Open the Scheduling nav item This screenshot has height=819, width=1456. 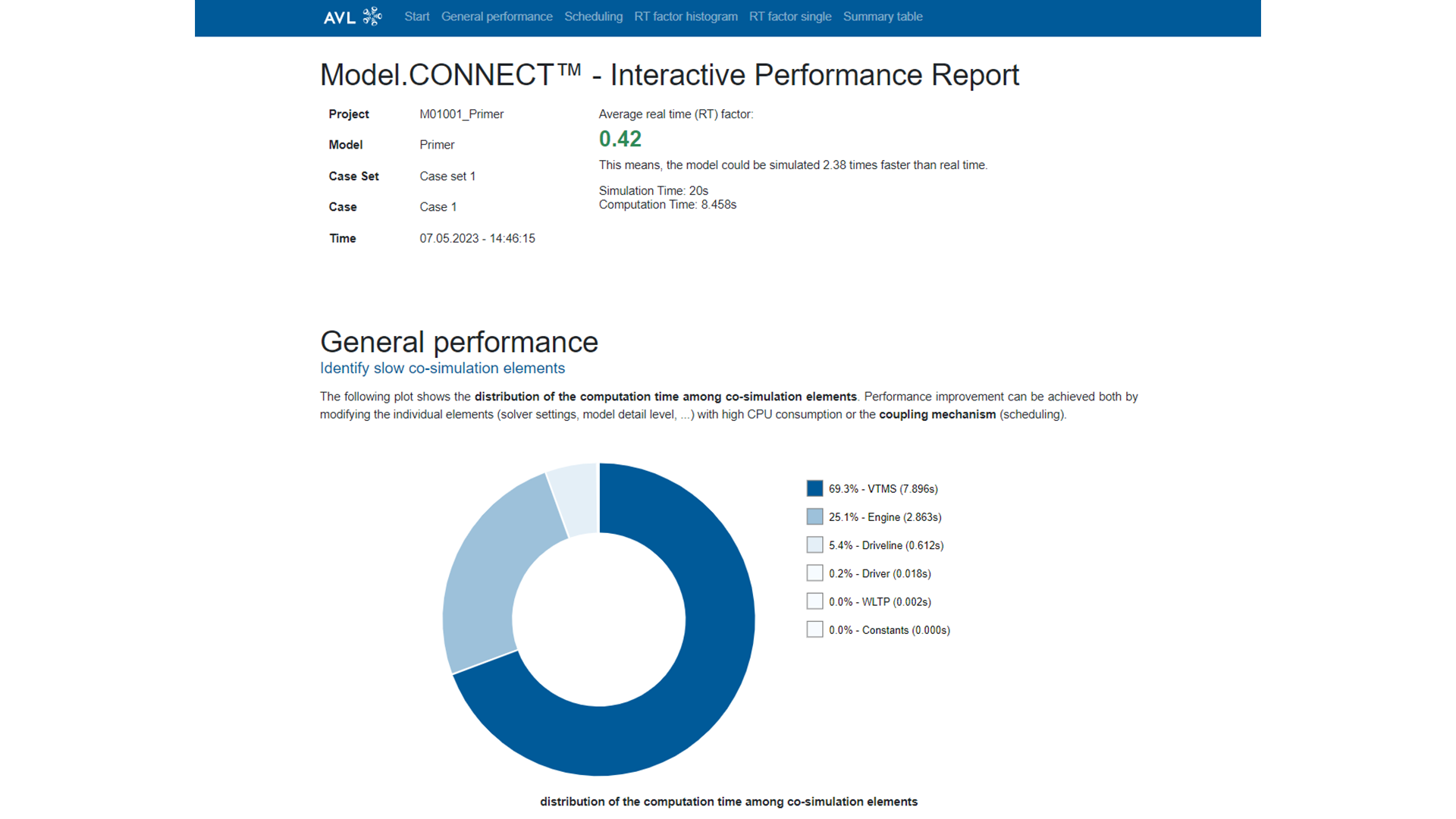593,17
